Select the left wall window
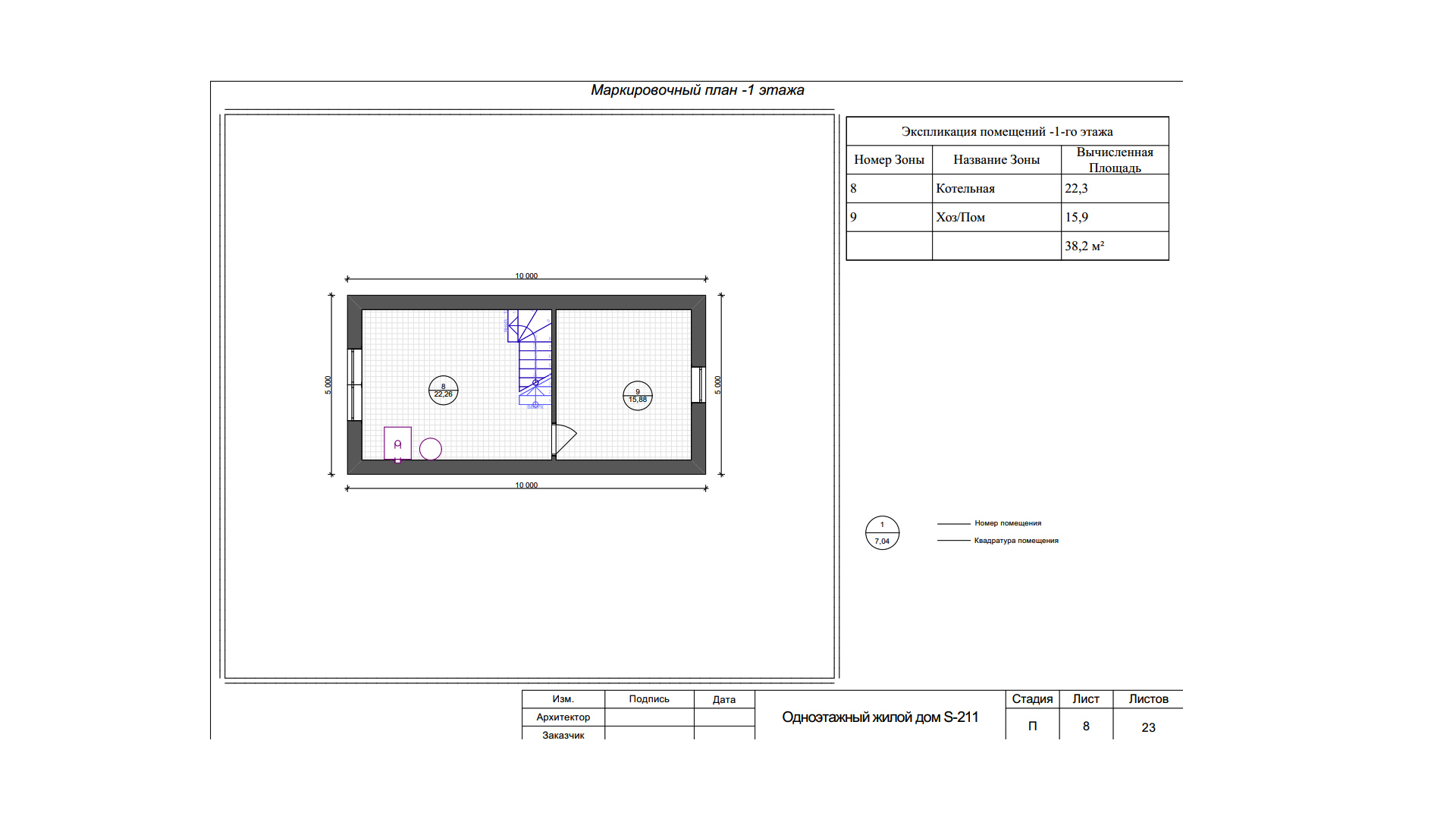 click(x=354, y=384)
